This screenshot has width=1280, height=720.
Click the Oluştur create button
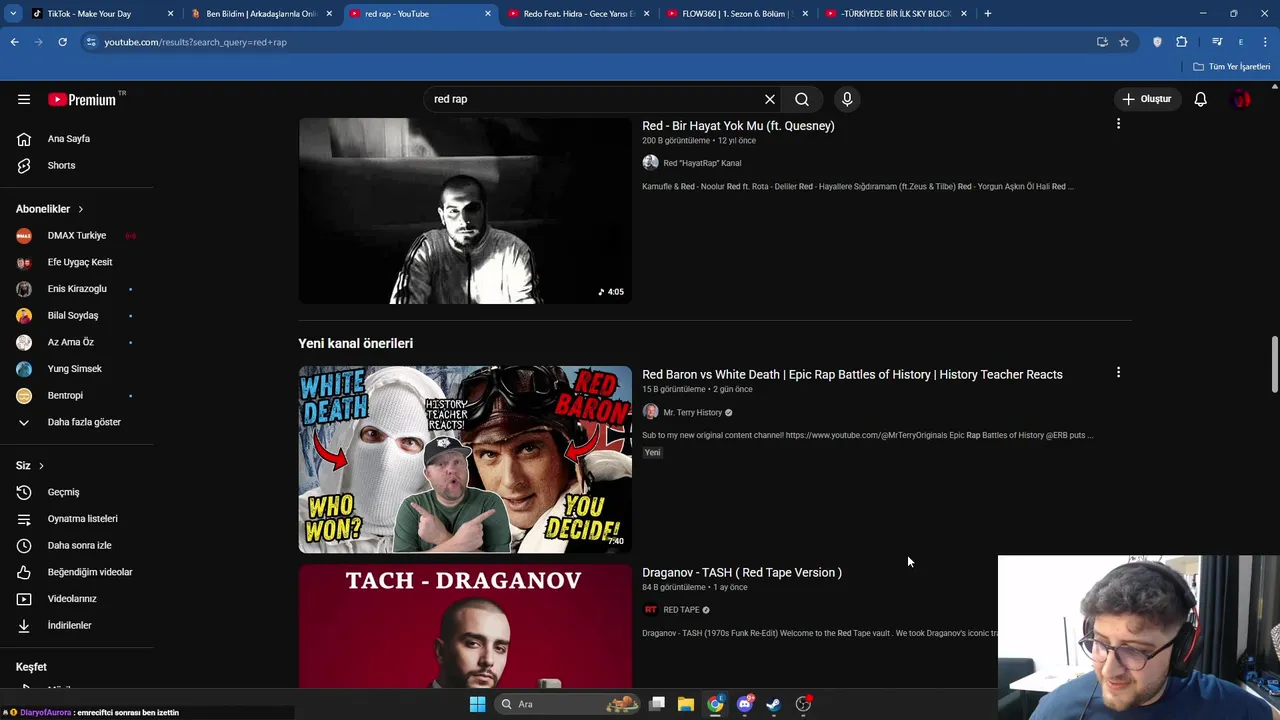(1146, 99)
